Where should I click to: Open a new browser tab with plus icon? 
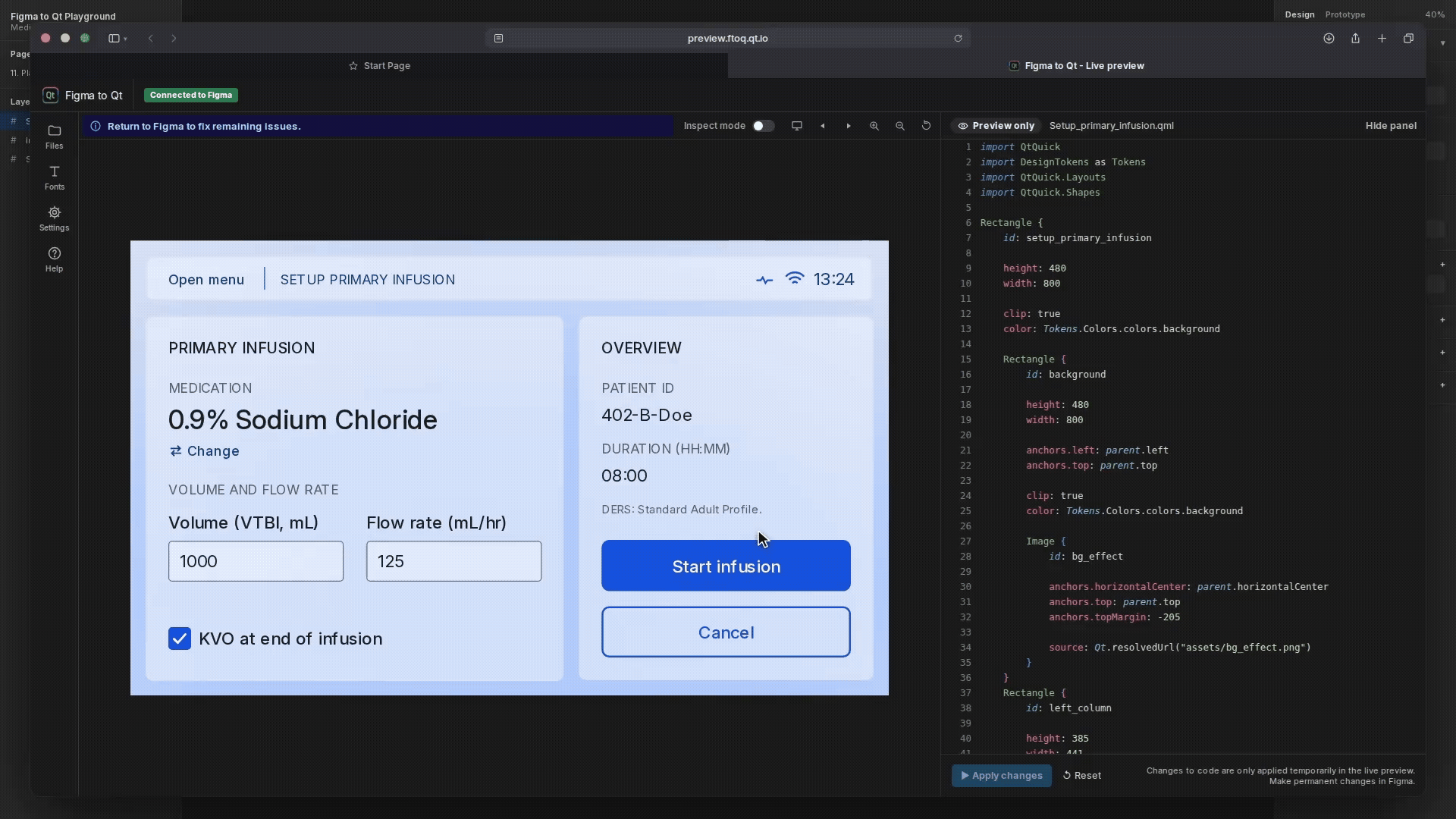click(1382, 38)
